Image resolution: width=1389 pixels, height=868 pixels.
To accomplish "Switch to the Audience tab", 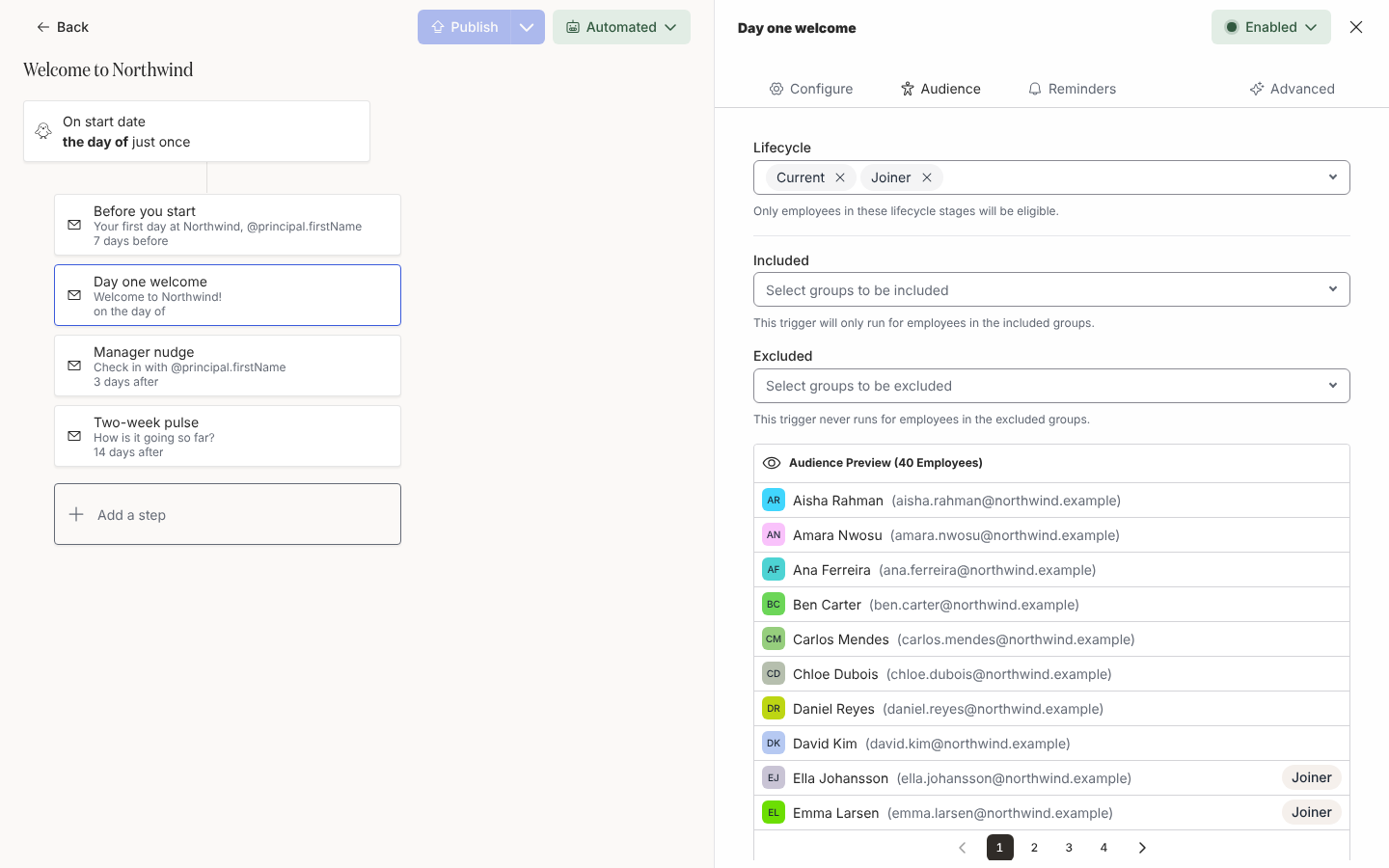I will tap(940, 89).
